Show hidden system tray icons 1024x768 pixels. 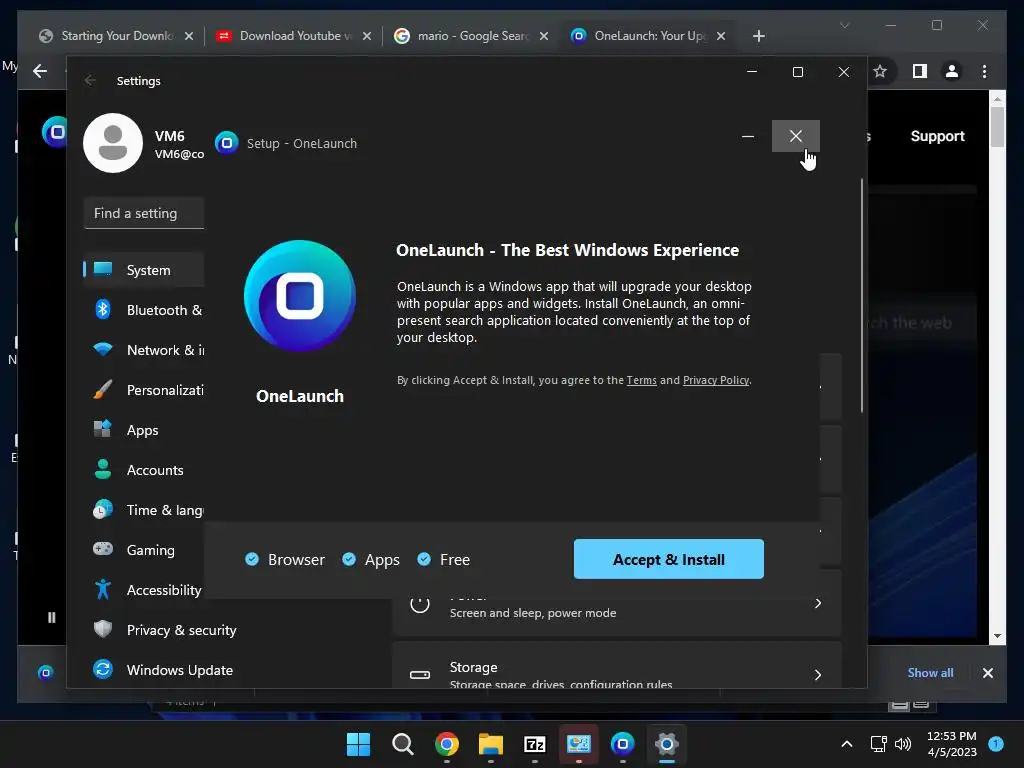coord(846,744)
